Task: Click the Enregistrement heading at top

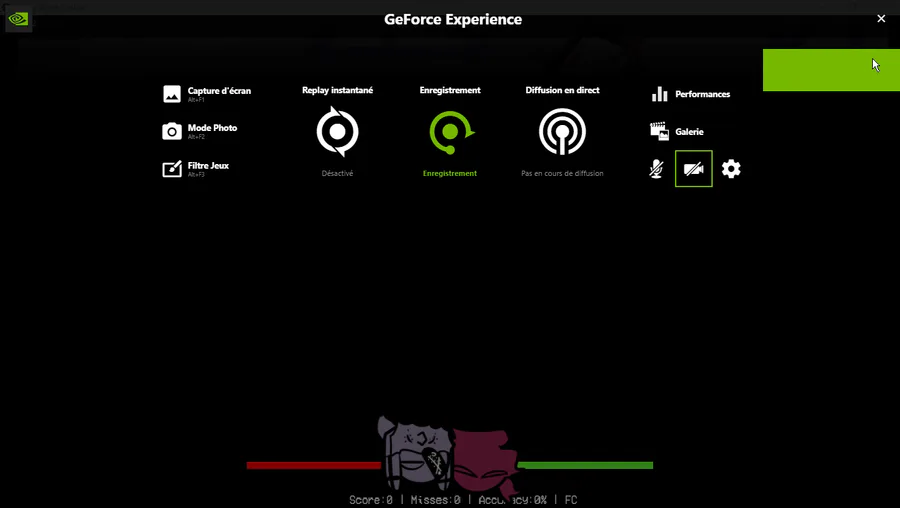Action: (x=450, y=90)
